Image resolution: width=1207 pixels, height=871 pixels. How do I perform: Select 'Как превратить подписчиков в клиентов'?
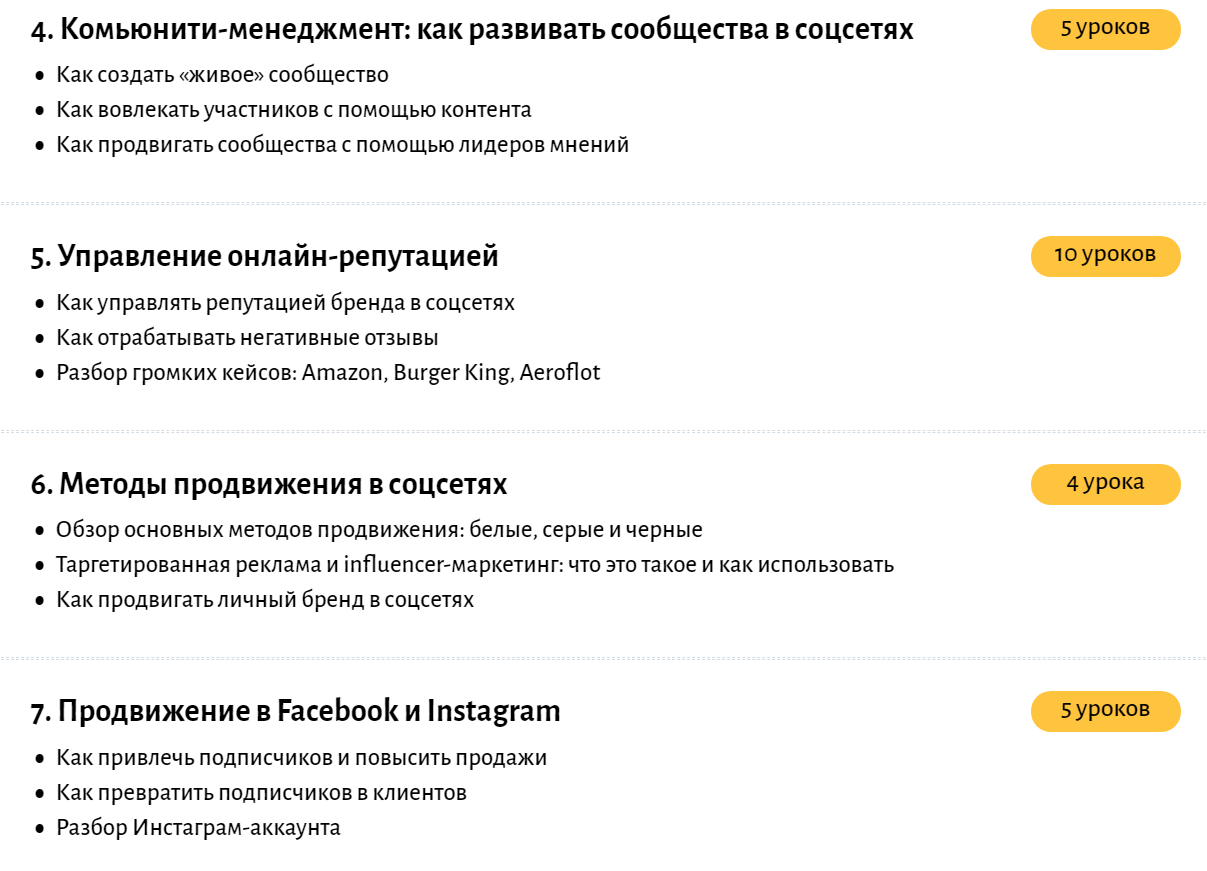point(261,793)
